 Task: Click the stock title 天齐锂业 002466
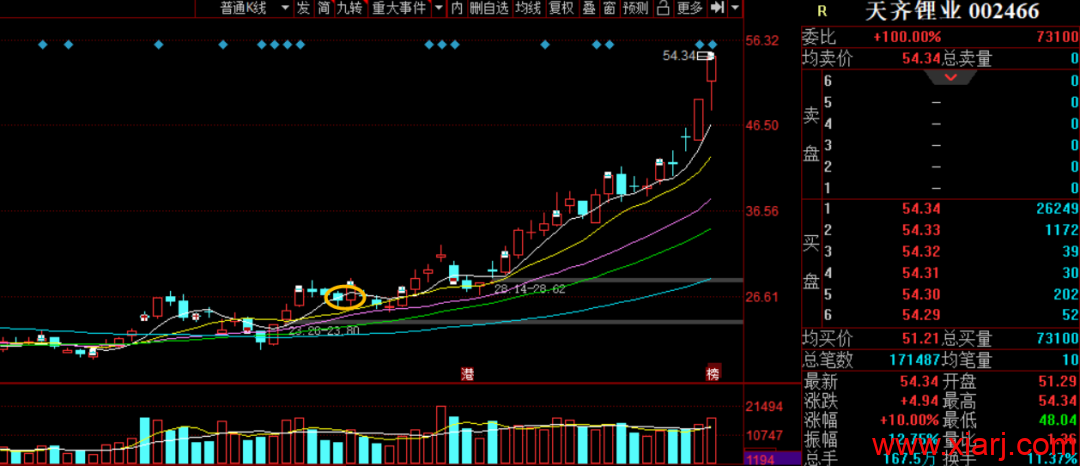[x=951, y=11]
